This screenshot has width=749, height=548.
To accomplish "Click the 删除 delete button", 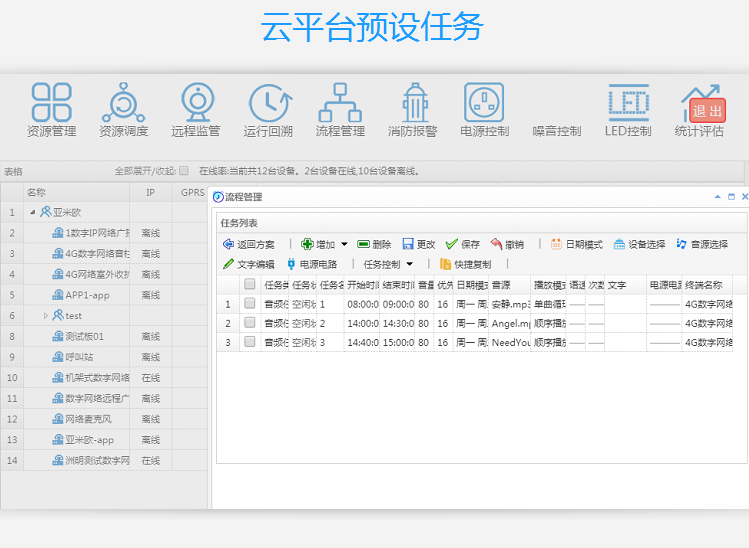I will tap(374, 244).
